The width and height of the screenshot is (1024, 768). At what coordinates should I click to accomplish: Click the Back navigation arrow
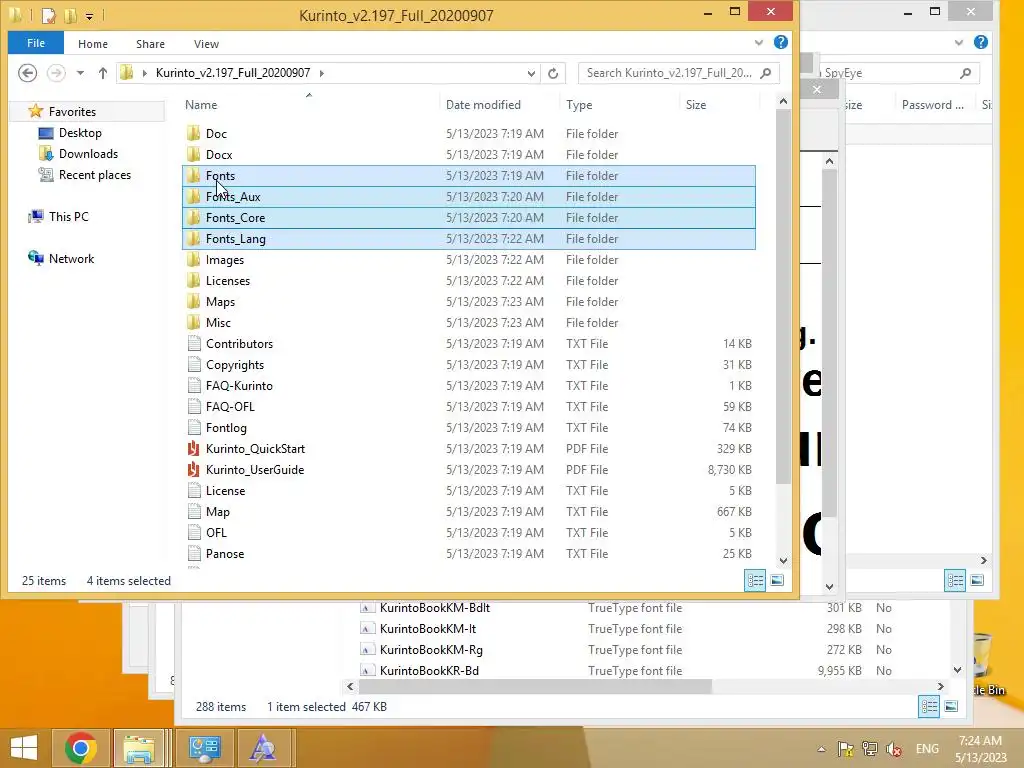27,72
